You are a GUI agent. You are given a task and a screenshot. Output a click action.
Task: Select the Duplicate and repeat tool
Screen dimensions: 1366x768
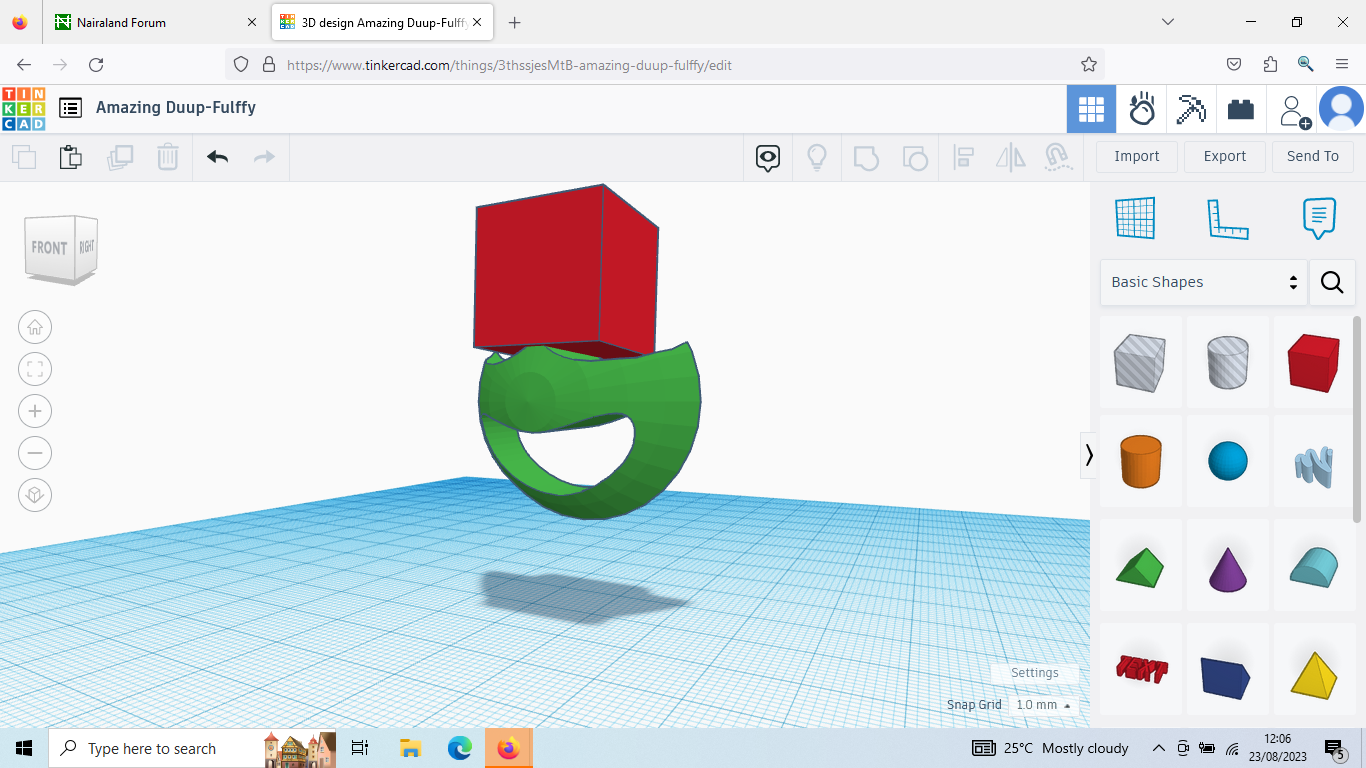120,157
